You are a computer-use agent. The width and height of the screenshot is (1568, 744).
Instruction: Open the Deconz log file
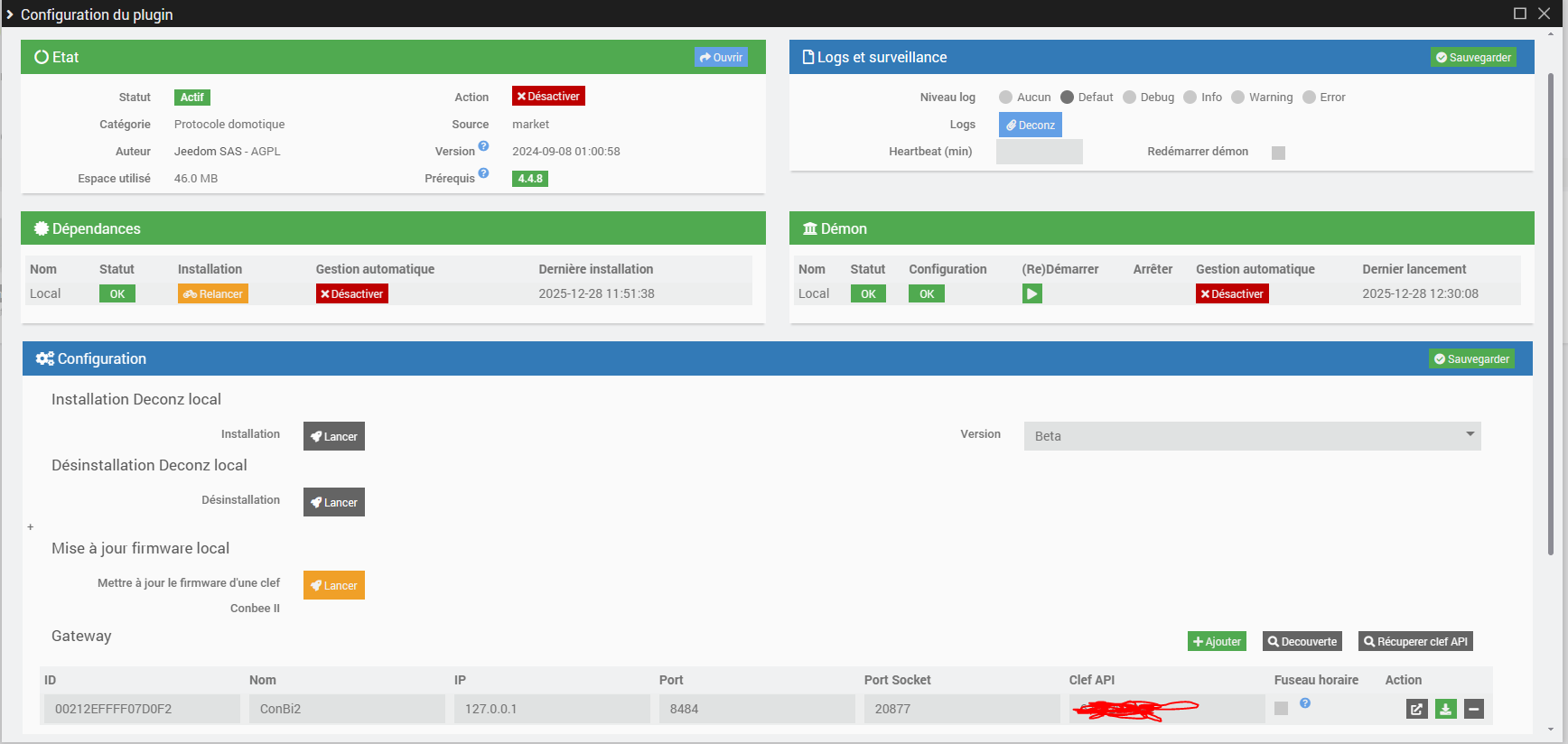click(x=1030, y=125)
